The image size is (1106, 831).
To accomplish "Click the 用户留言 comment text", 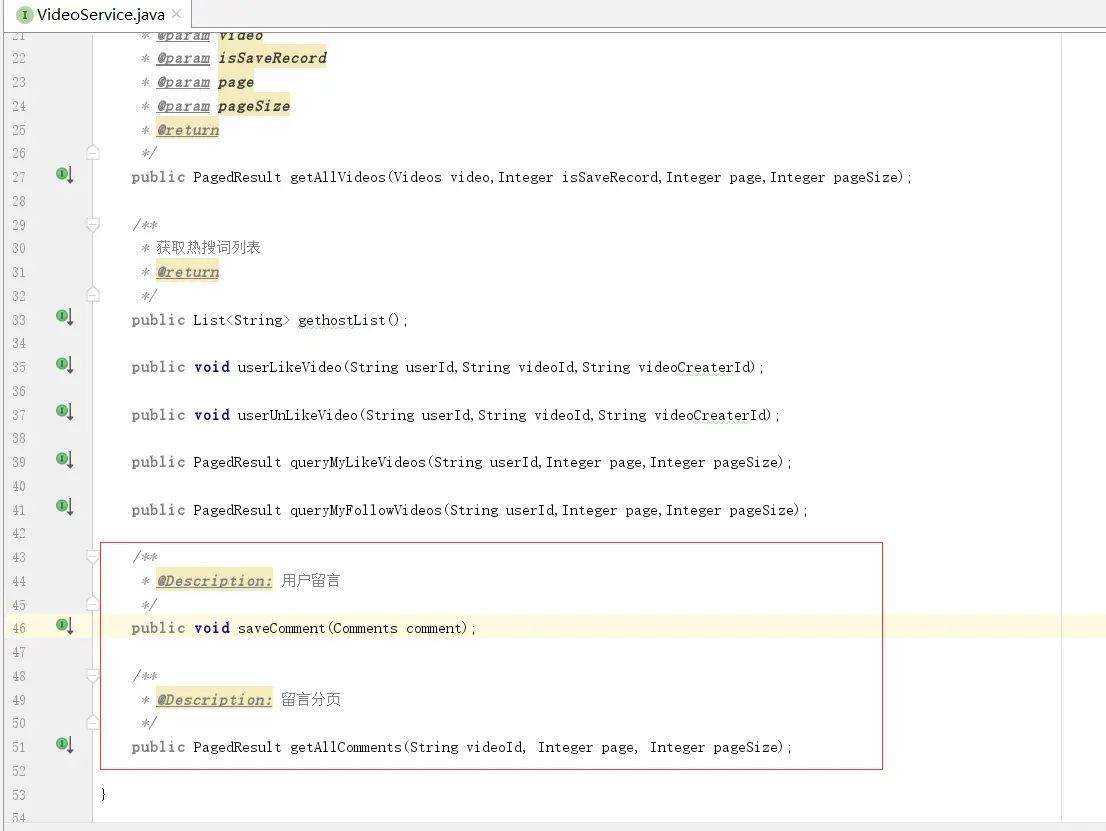I will point(311,581).
